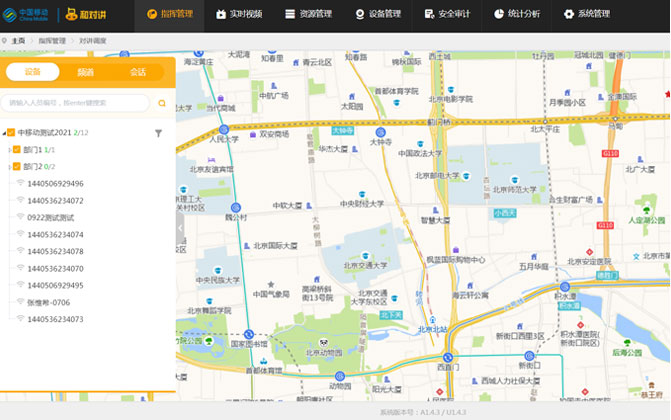Select device 0922测试测试

pos(50,217)
